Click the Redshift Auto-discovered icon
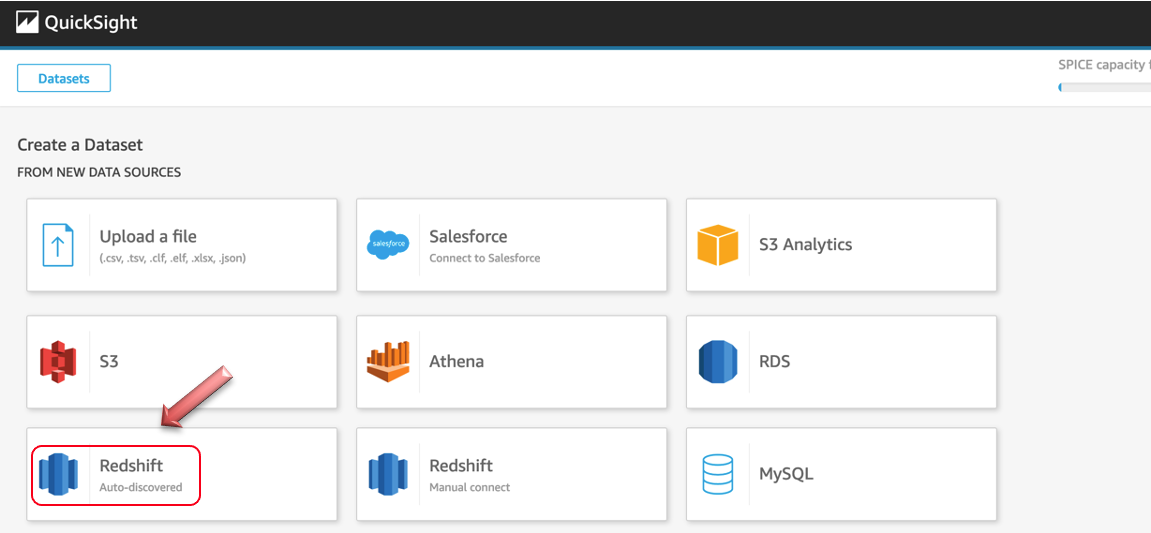Viewport: 1151px width, 533px height. (x=58, y=474)
